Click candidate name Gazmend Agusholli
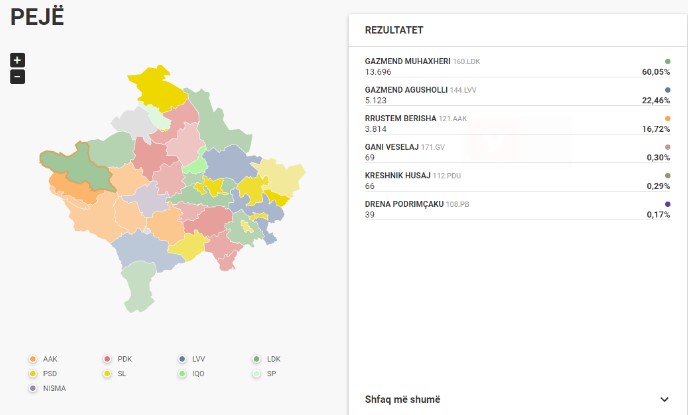 click(x=406, y=90)
